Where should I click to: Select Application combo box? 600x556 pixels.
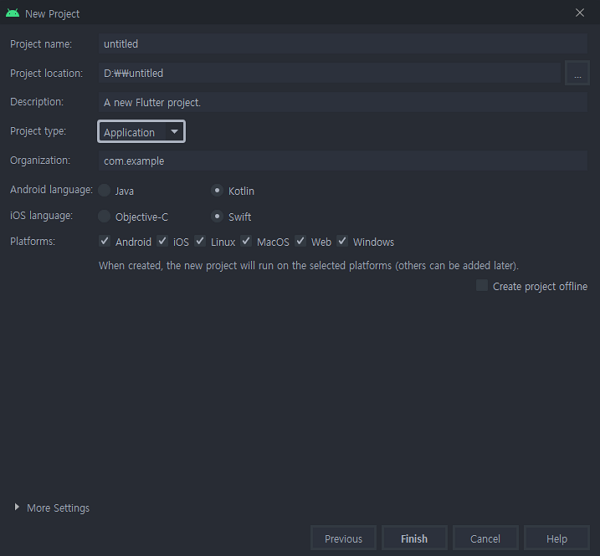click(x=141, y=132)
